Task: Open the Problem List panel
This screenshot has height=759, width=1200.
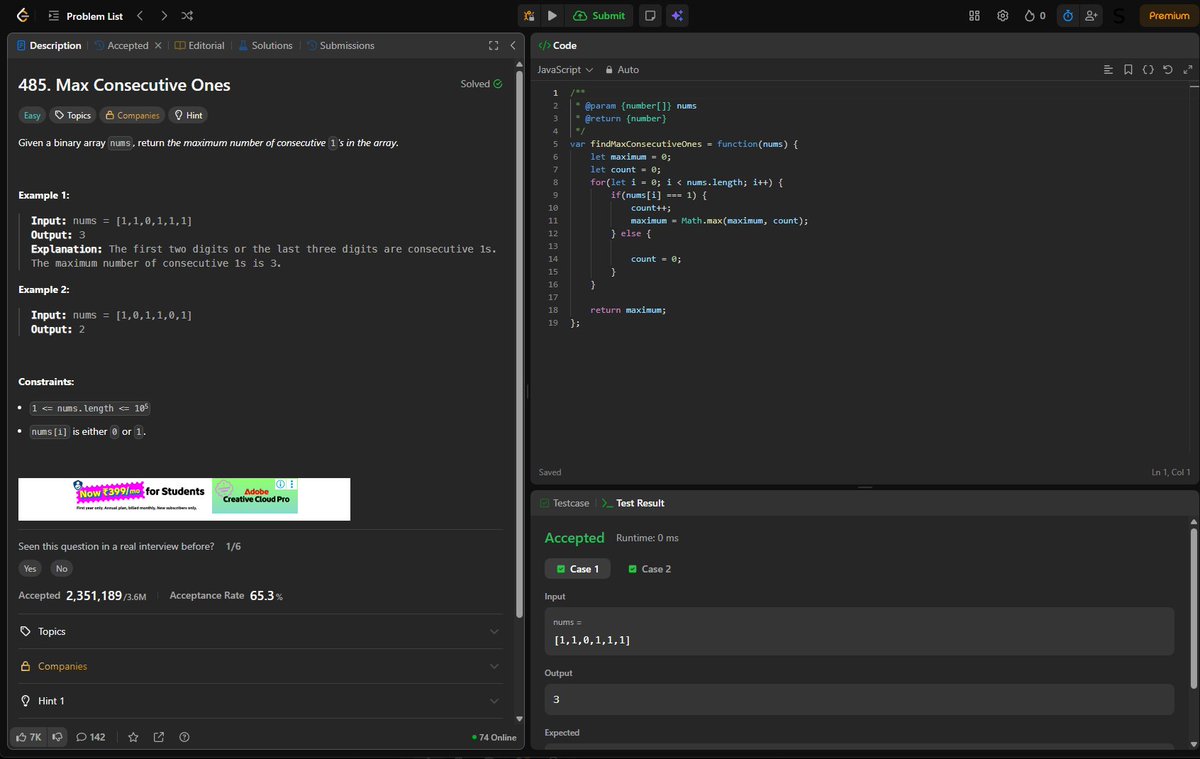Action: 86,16
